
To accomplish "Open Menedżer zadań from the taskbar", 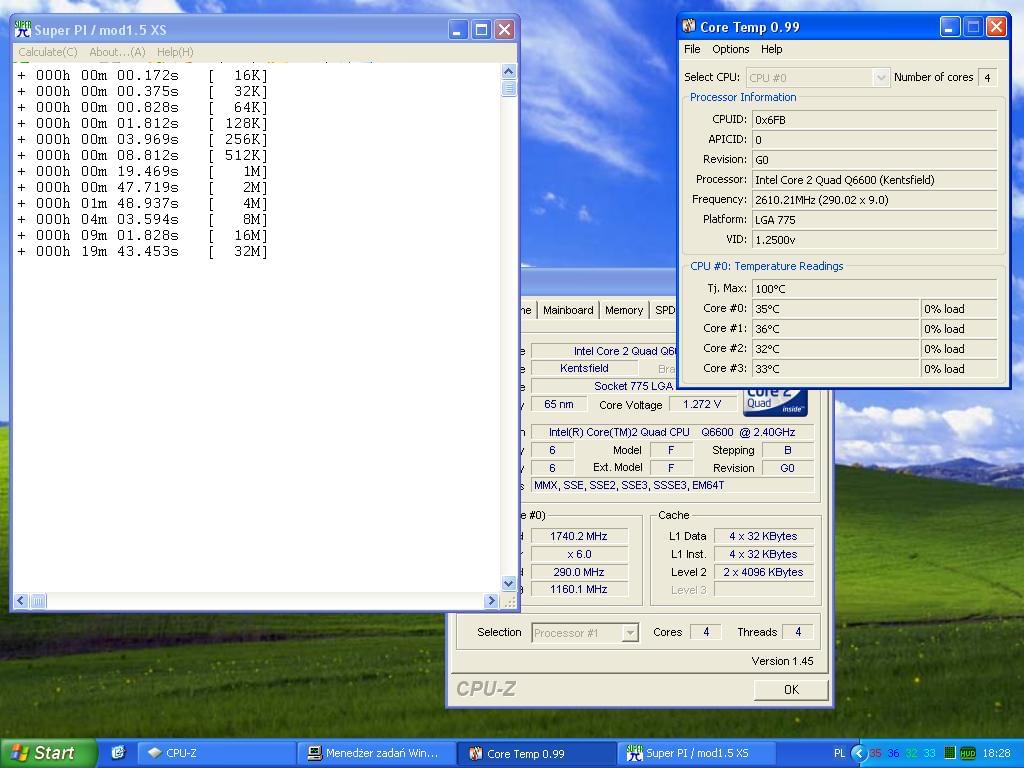I will tap(377, 753).
